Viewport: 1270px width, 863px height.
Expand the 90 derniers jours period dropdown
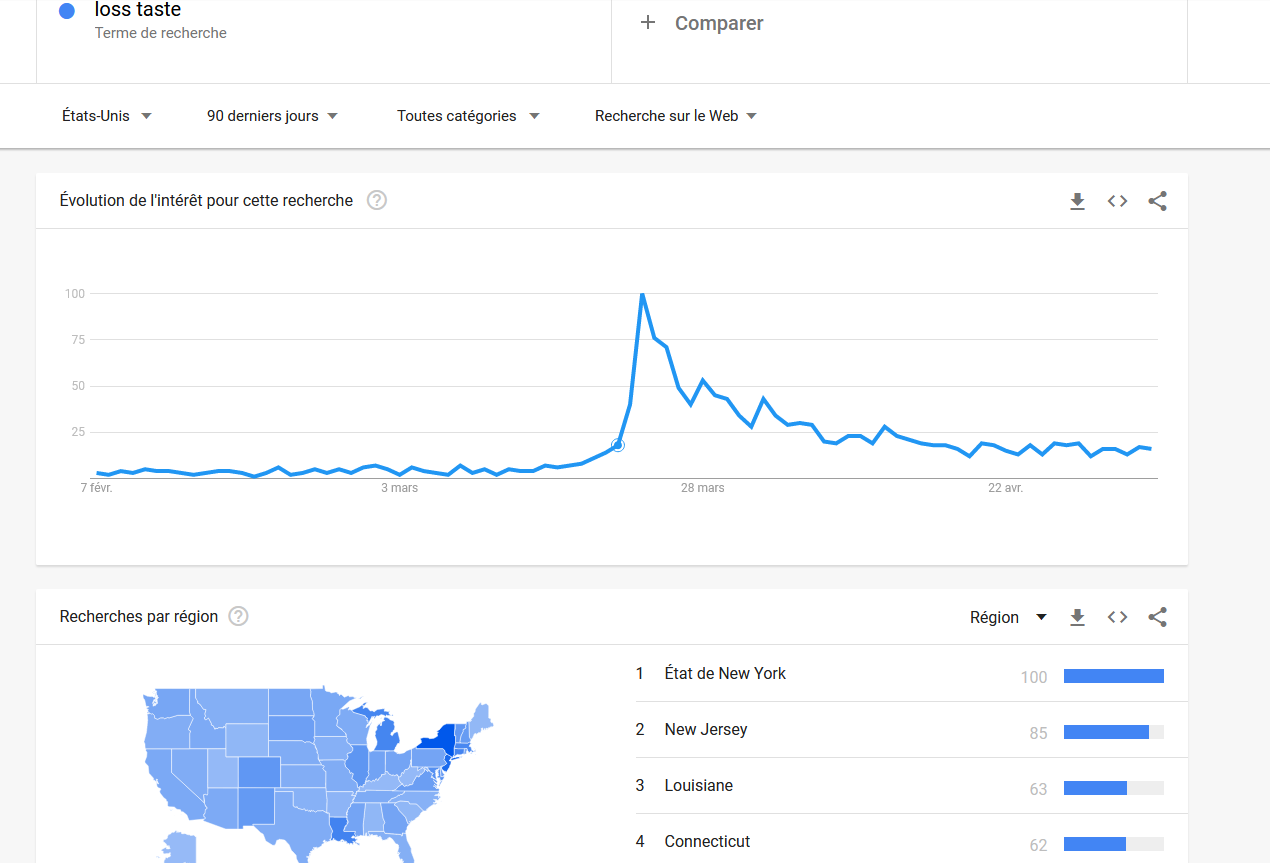[x=273, y=116]
